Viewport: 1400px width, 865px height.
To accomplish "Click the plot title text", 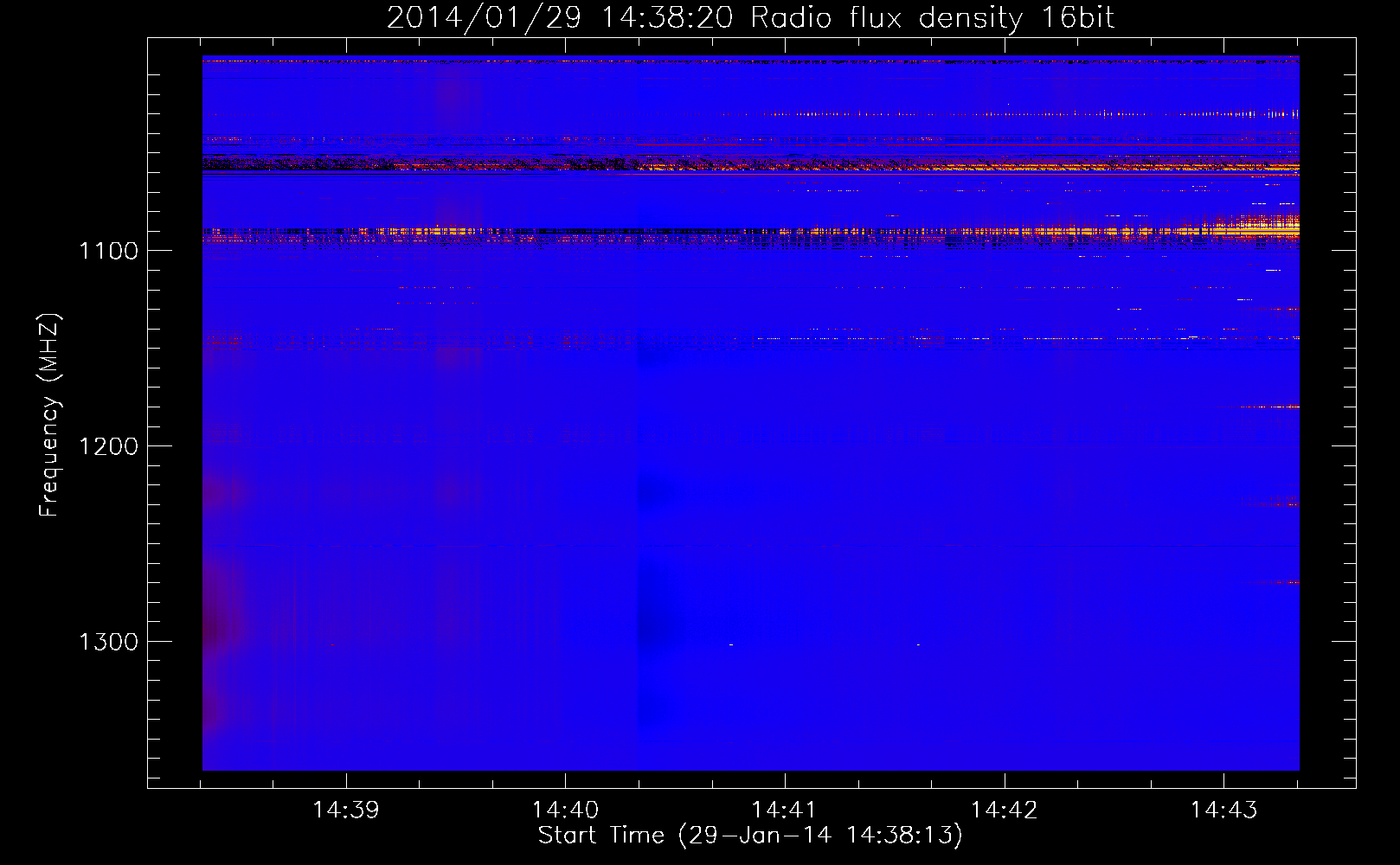I will pos(750,18).
